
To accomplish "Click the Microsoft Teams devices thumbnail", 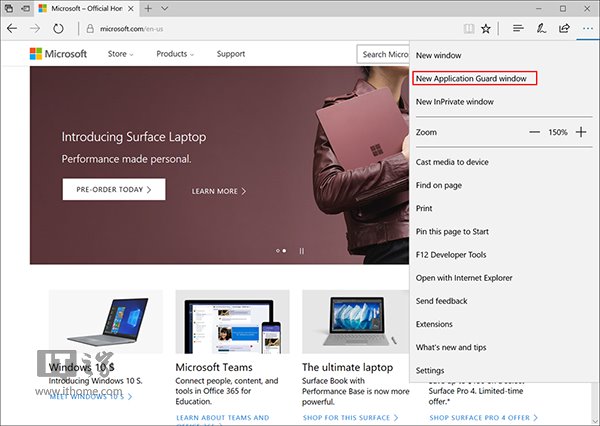I will (232, 322).
